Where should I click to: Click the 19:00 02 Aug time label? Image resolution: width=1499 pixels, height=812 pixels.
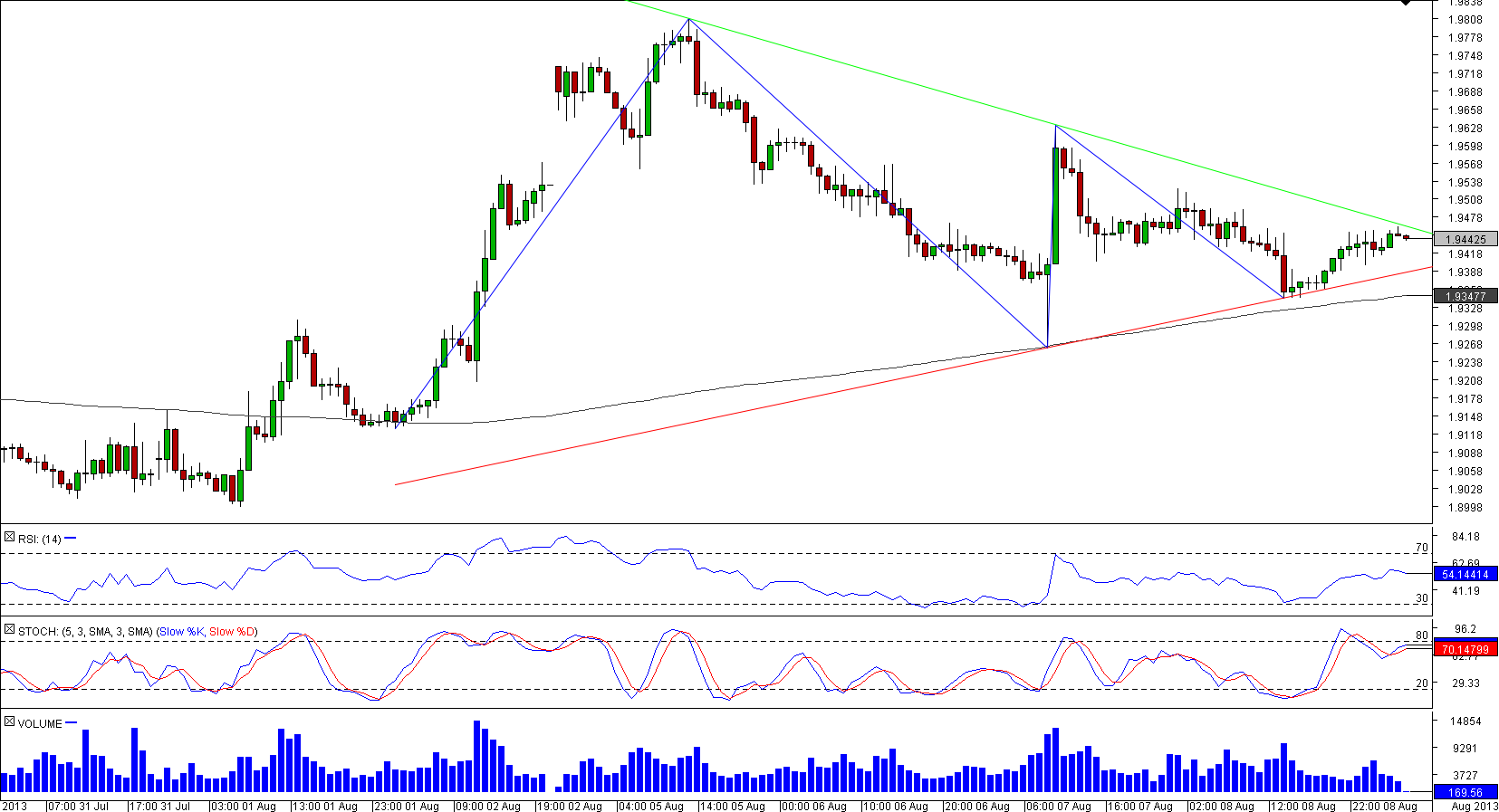click(x=569, y=806)
